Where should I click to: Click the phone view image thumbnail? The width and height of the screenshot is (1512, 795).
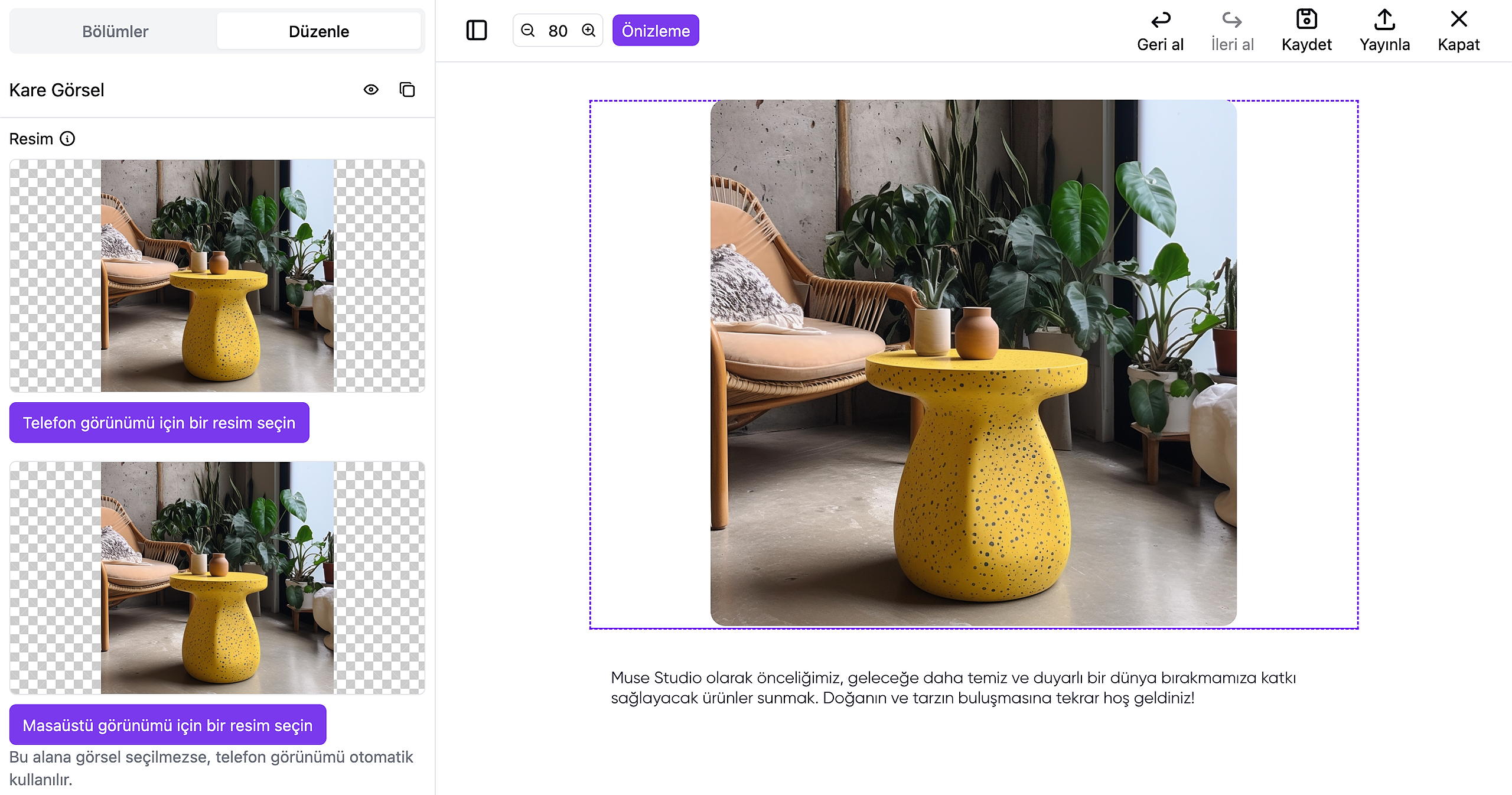pyautogui.click(x=217, y=276)
